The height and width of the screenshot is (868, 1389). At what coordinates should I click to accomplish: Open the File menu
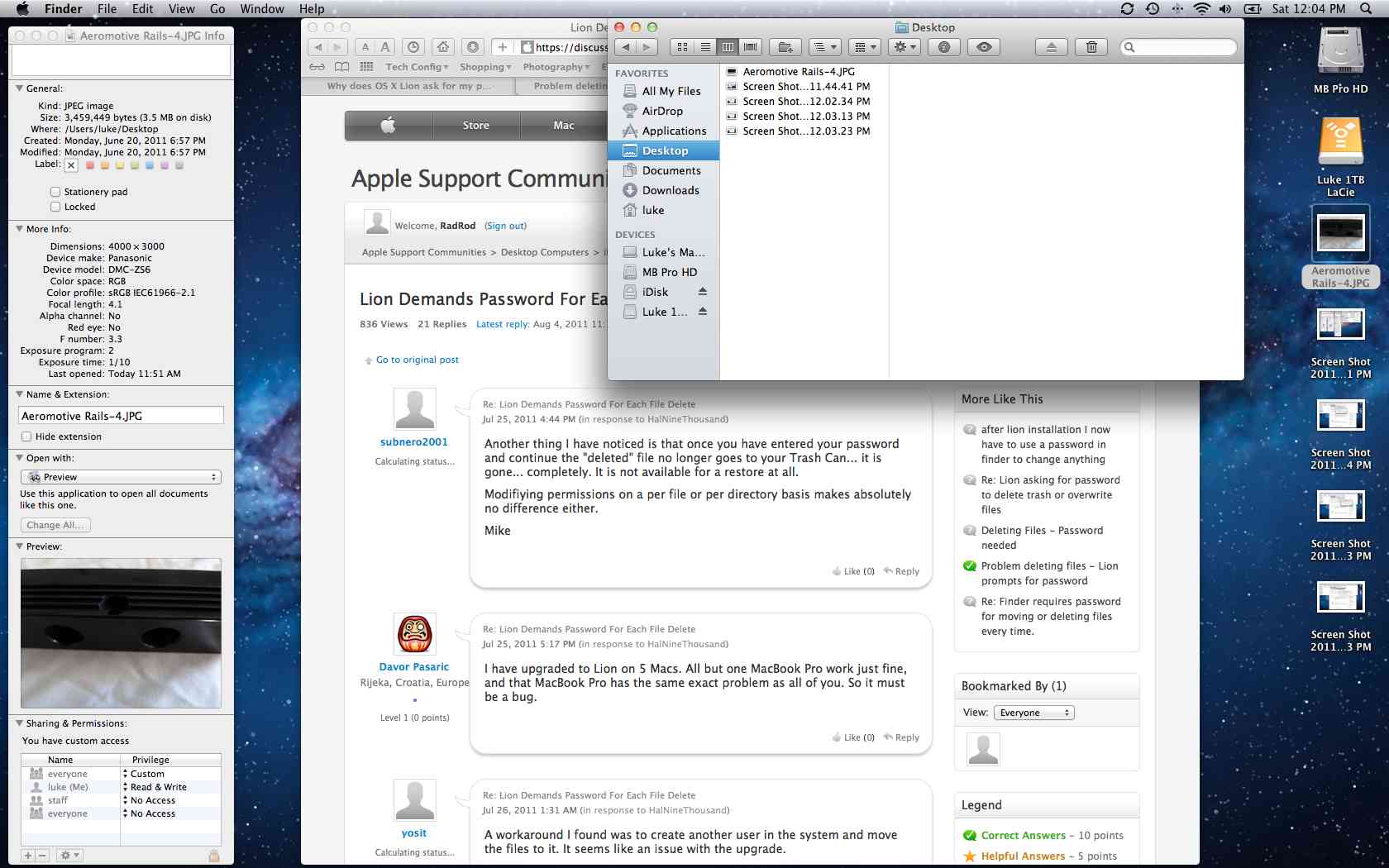[107, 9]
